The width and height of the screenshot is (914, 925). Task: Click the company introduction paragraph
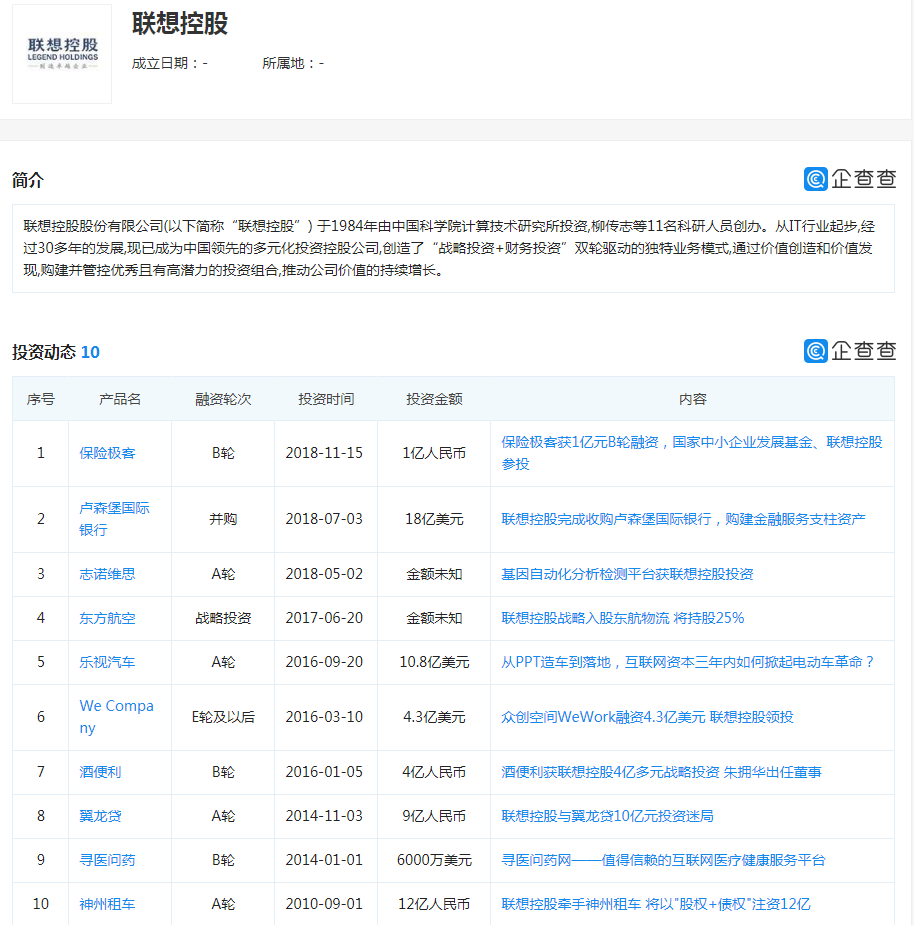(453, 248)
